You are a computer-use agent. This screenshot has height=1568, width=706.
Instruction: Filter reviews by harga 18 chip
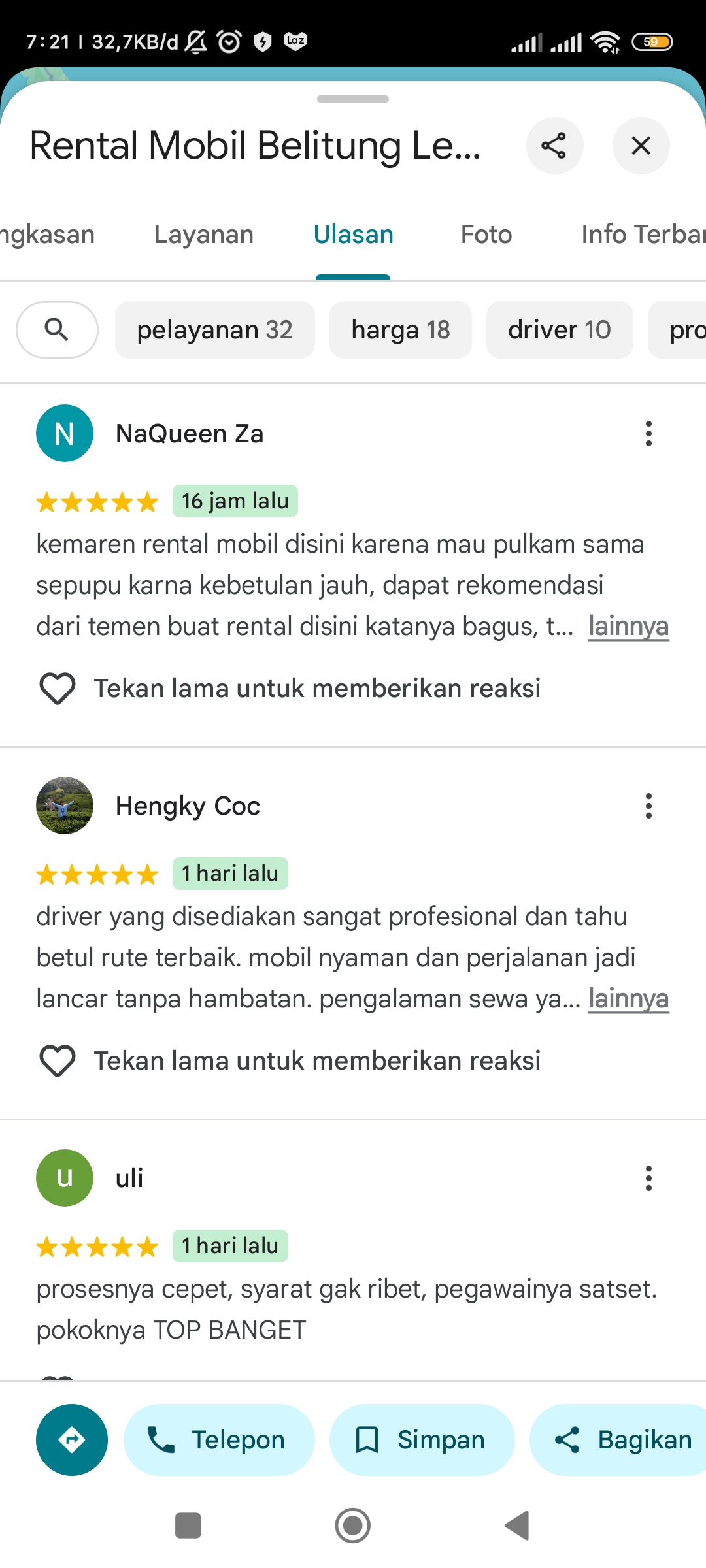(x=401, y=330)
